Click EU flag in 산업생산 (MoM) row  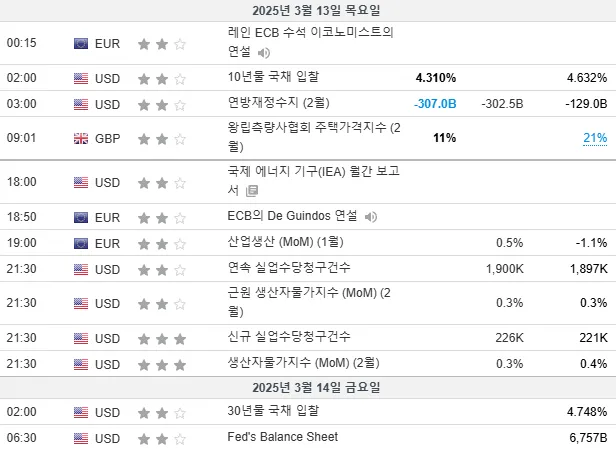[x=81, y=244]
